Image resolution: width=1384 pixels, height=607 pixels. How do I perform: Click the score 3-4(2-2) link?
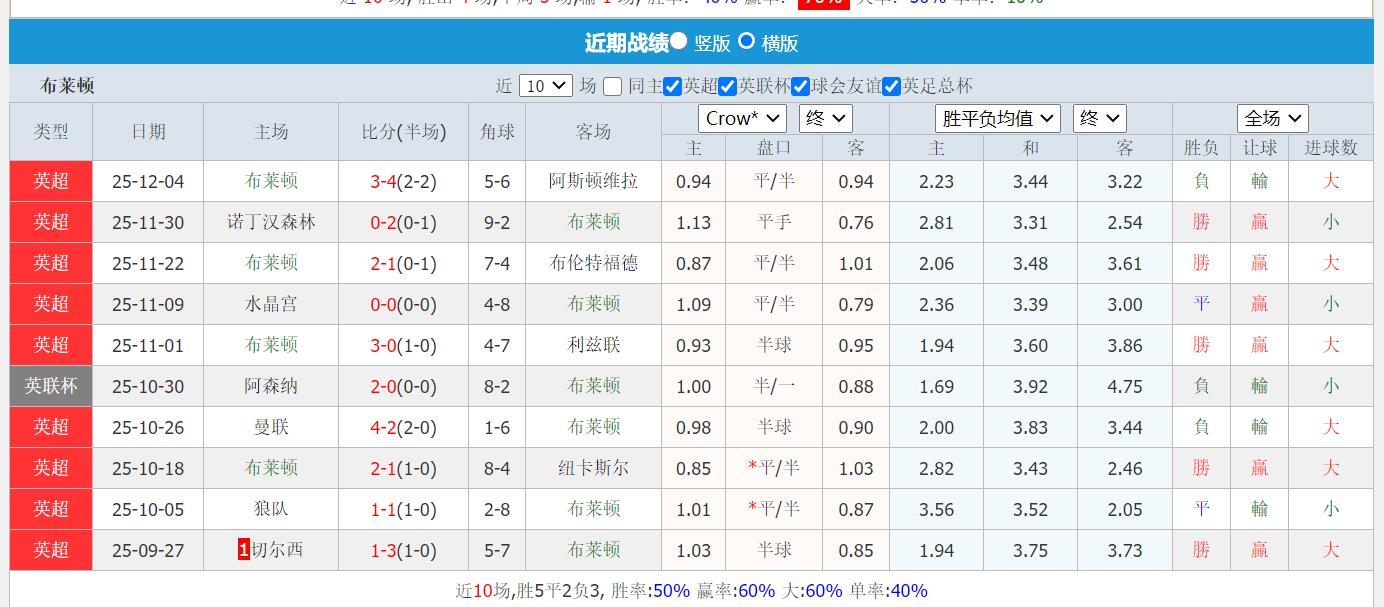pyautogui.click(x=402, y=181)
